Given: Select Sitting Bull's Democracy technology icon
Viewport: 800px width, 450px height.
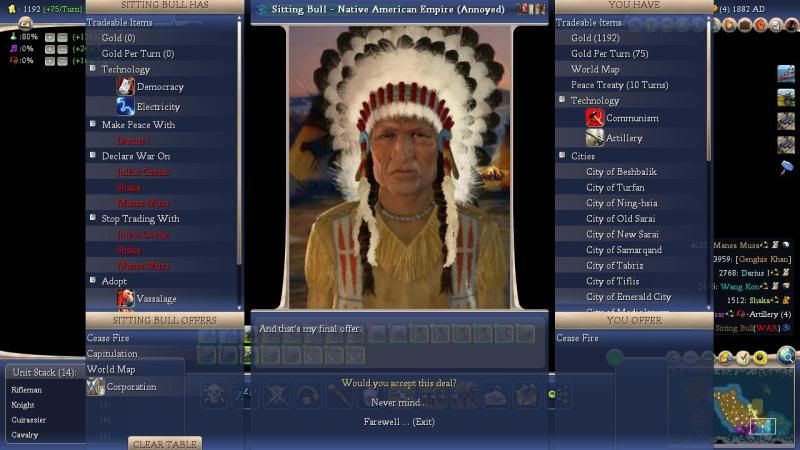Looking at the screenshot, I should pyautogui.click(x=125, y=87).
